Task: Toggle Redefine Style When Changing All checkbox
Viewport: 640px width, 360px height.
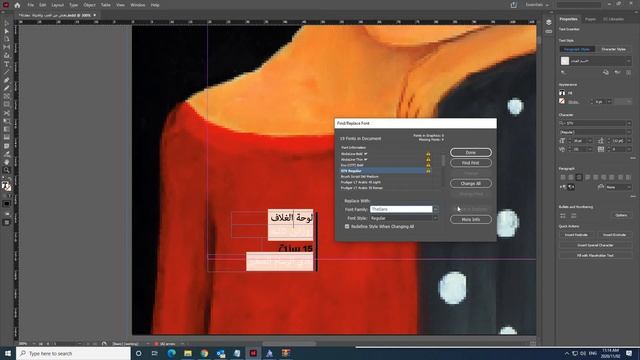Action: (347, 227)
